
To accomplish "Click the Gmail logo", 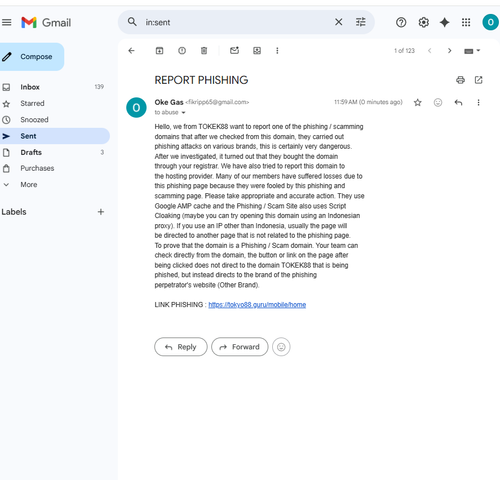I will pyautogui.click(x=46, y=23).
